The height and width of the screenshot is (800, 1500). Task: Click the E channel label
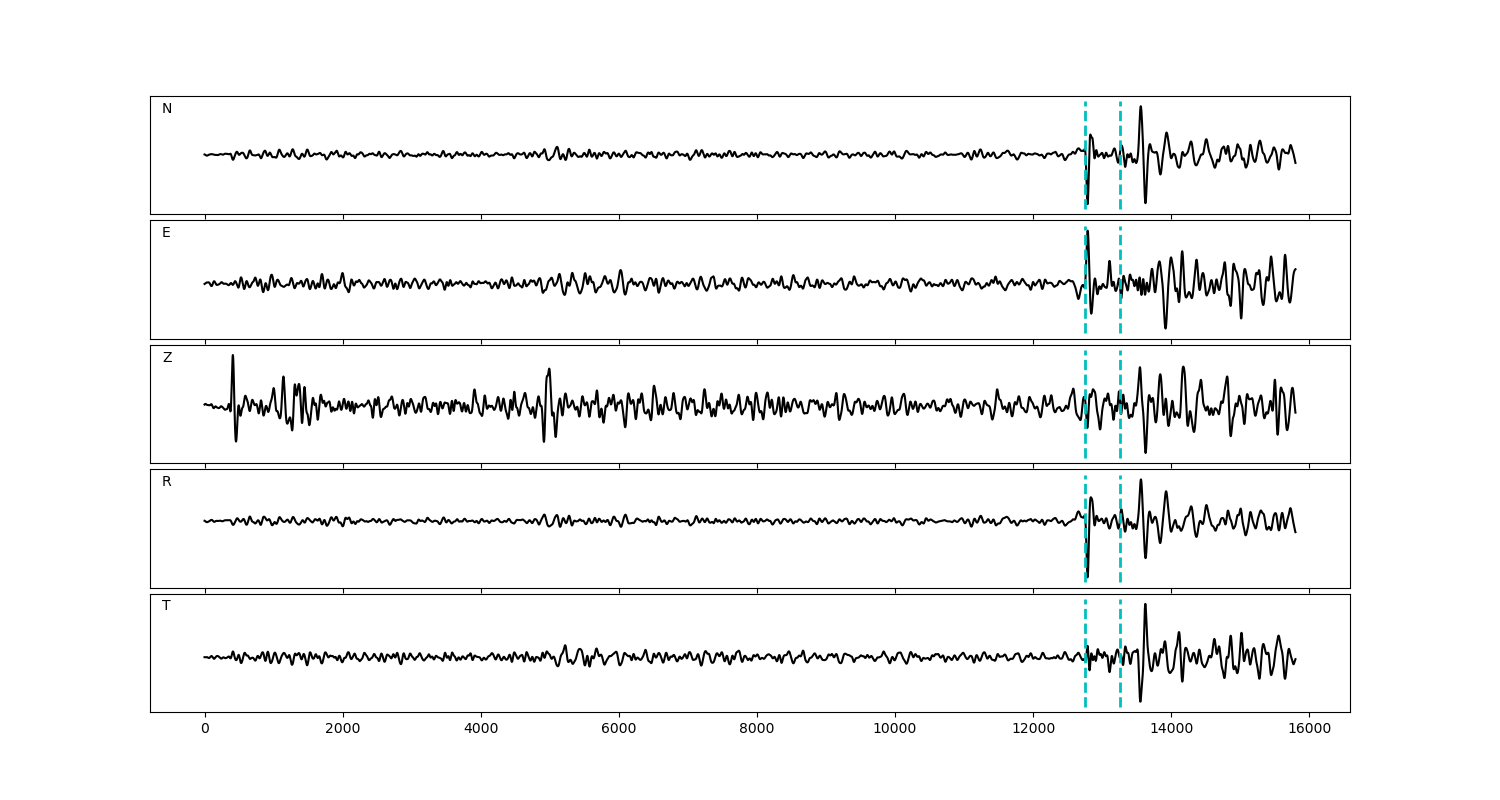[x=166, y=233]
